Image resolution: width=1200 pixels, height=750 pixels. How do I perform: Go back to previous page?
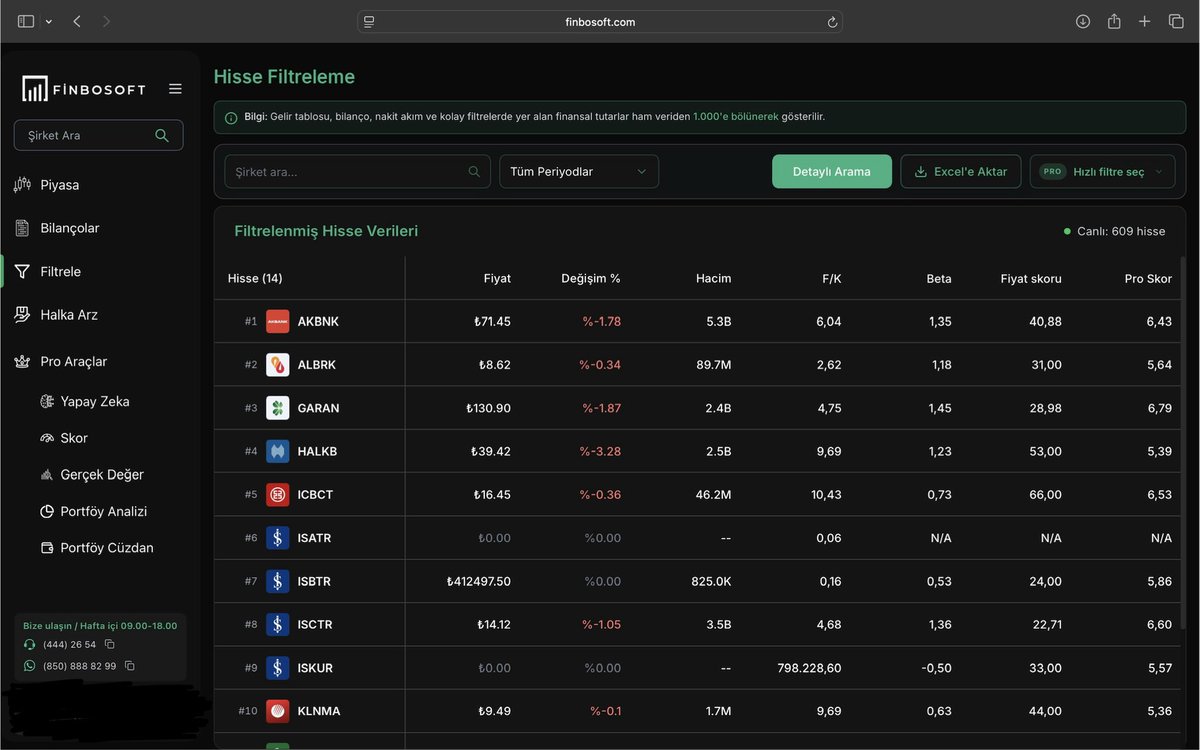pos(77,21)
